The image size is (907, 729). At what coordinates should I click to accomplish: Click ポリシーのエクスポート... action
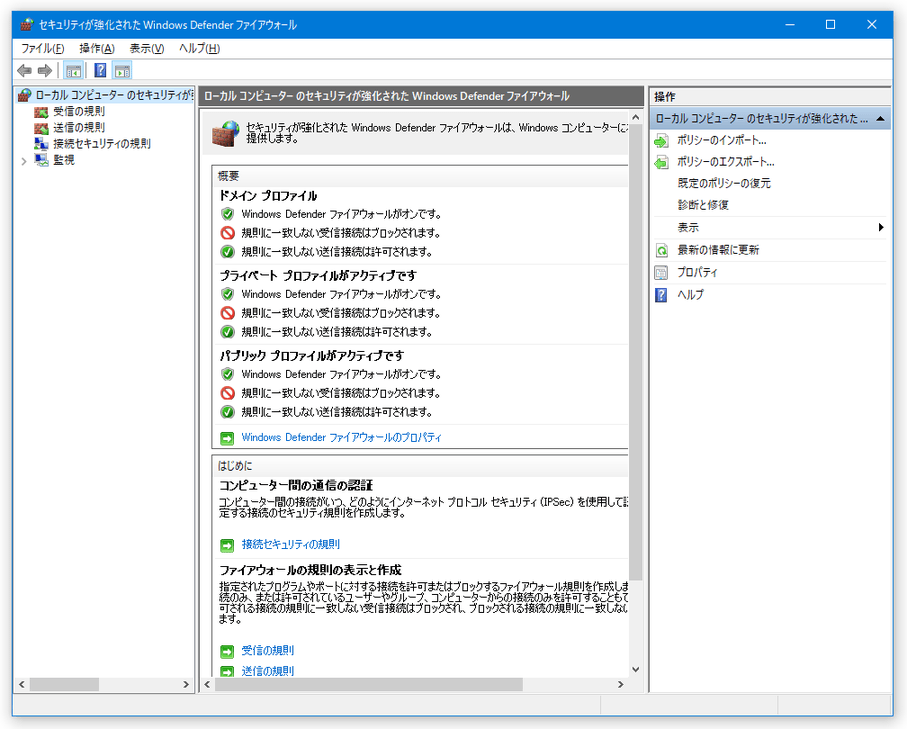(x=725, y=162)
